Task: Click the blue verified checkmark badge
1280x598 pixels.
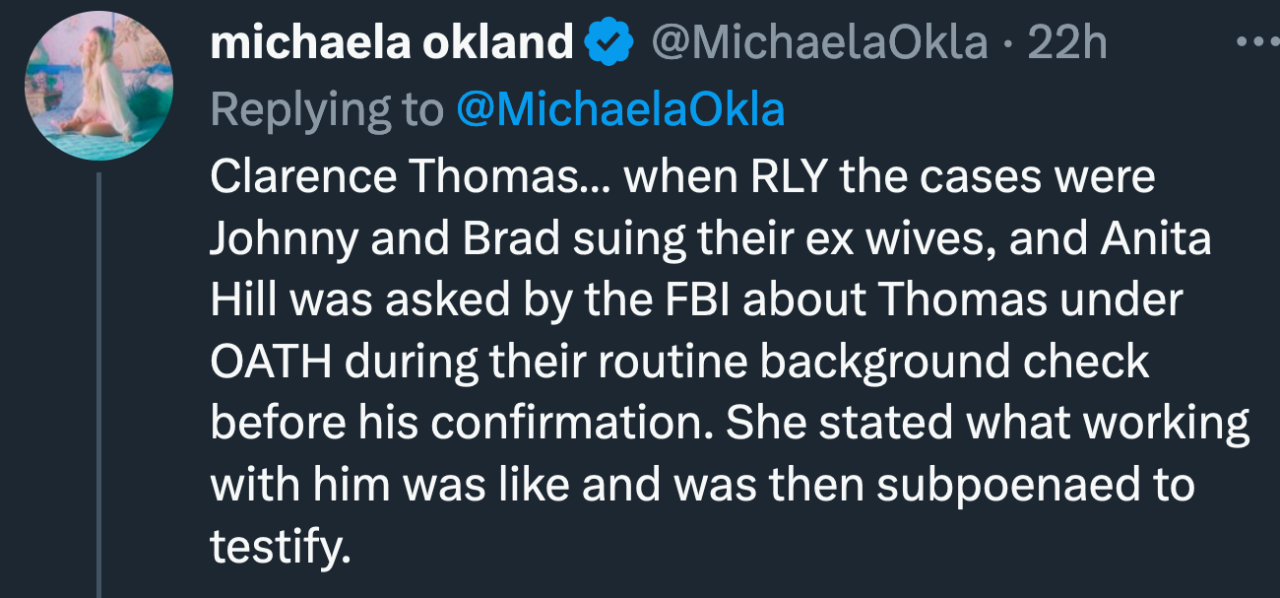Action: click(x=609, y=44)
